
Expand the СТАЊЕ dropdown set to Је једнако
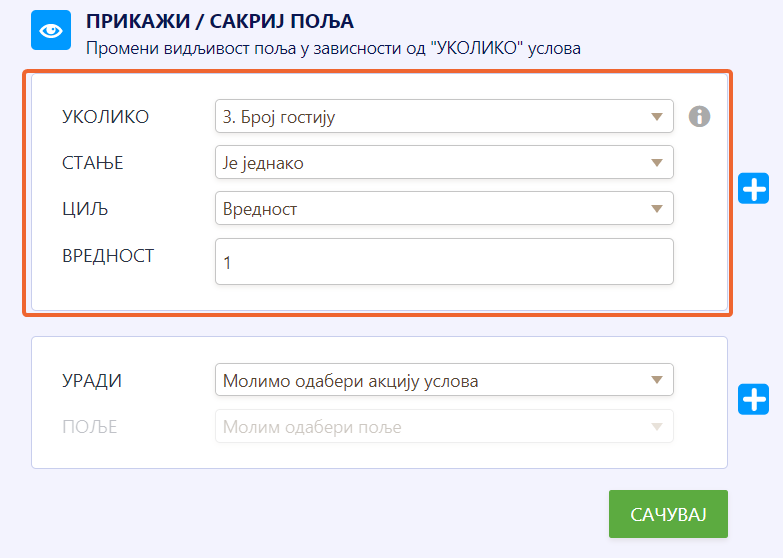point(444,162)
